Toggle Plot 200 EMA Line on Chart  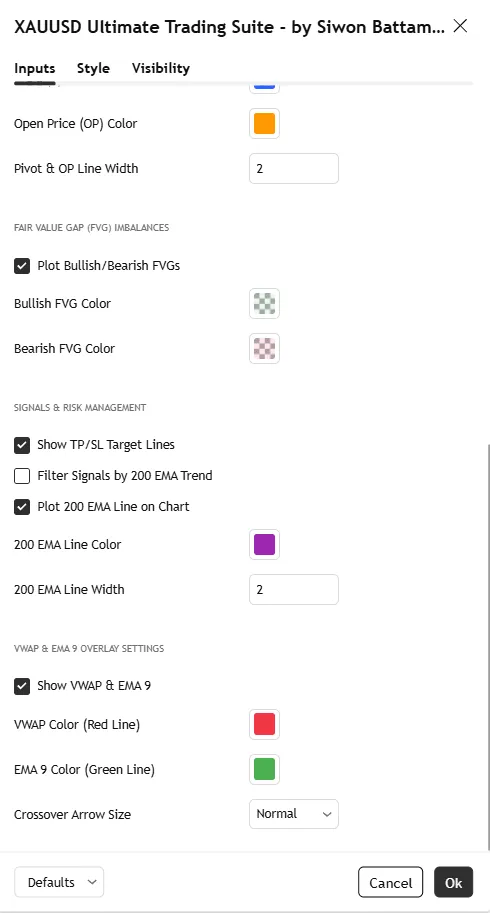(x=22, y=507)
